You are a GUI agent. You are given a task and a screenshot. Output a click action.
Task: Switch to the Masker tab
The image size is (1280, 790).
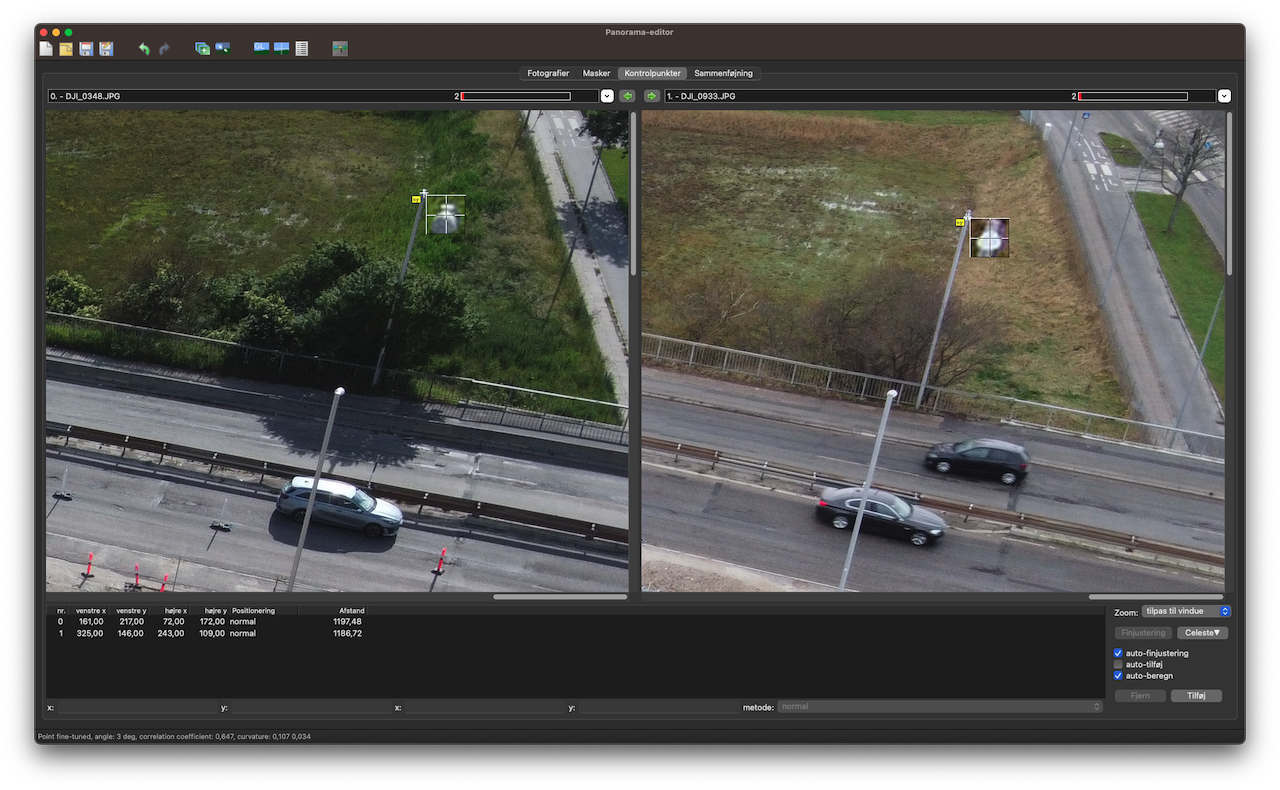coord(596,73)
